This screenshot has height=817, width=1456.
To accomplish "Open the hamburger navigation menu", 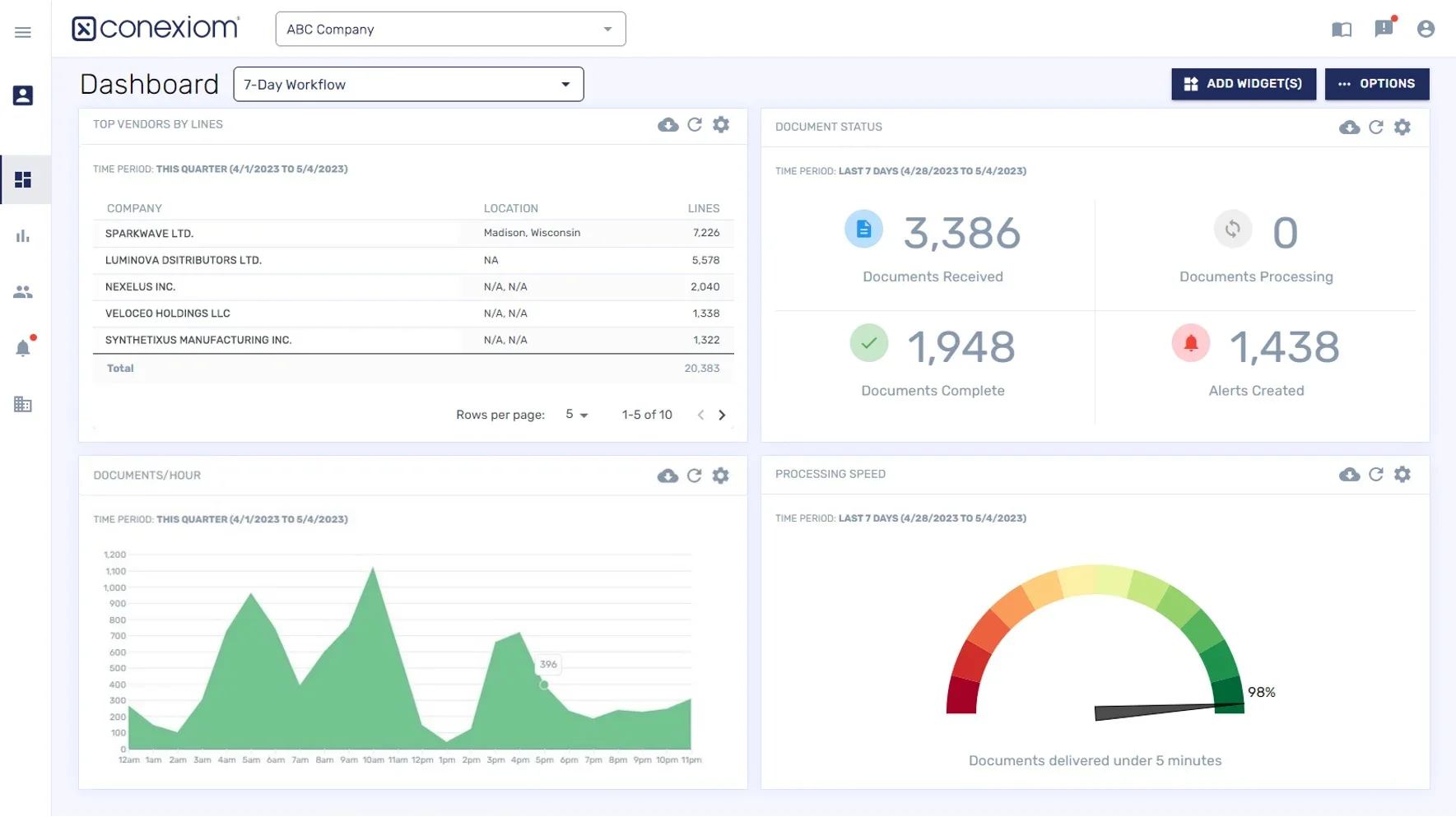I will (23, 32).
